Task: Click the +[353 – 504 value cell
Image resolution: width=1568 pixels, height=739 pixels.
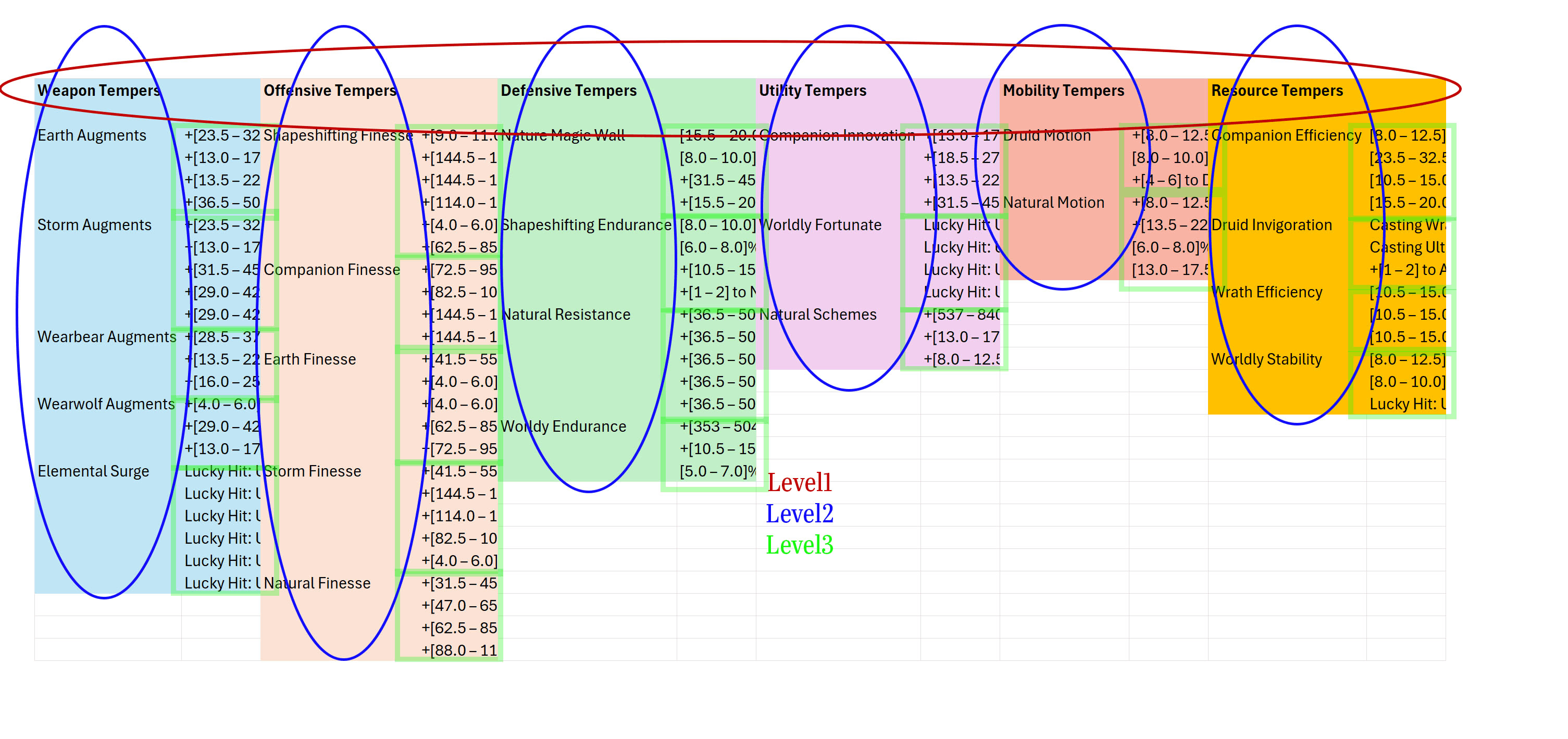Action: (x=716, y=426)
